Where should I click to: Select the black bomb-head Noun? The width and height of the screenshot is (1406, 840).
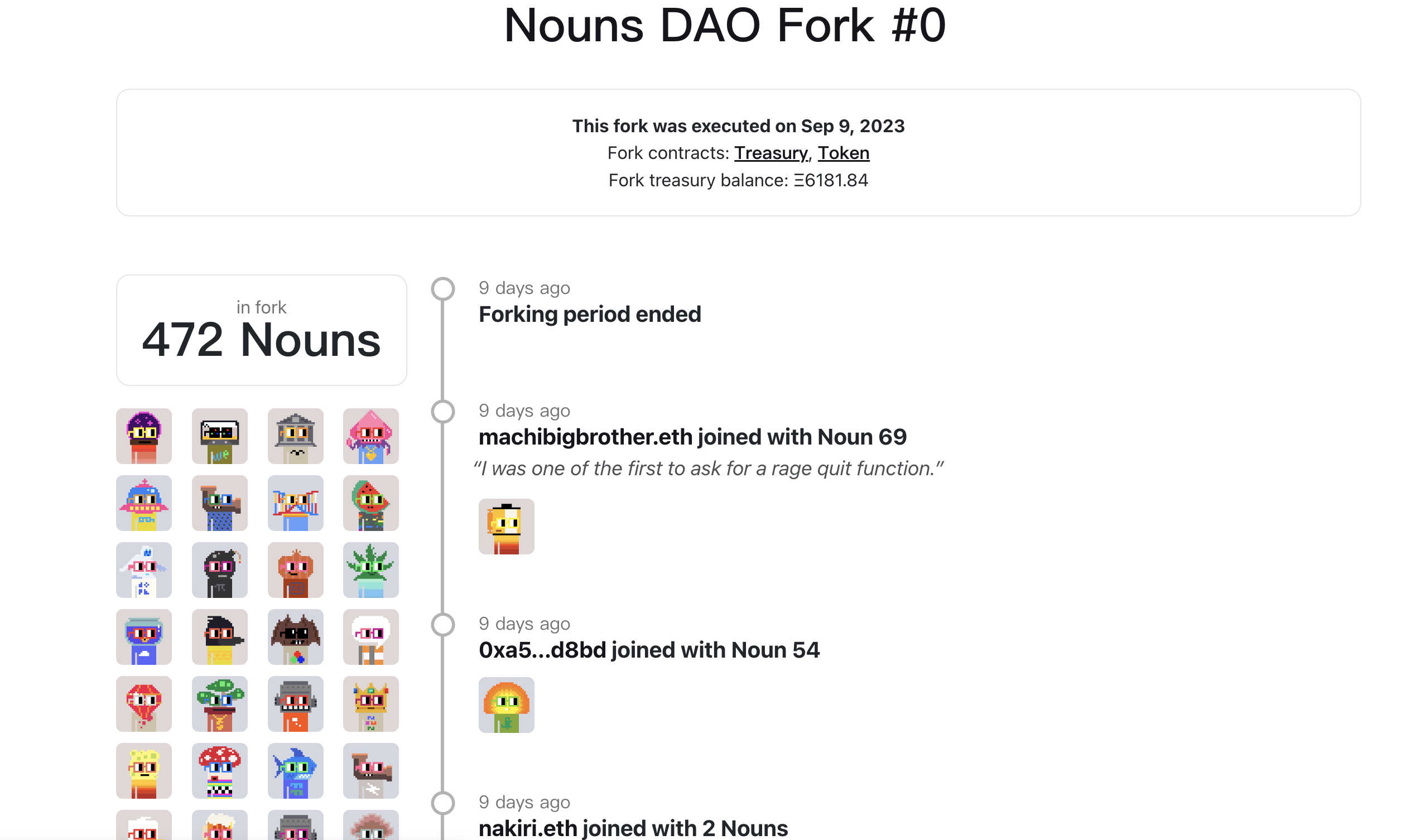coord(220,569)
